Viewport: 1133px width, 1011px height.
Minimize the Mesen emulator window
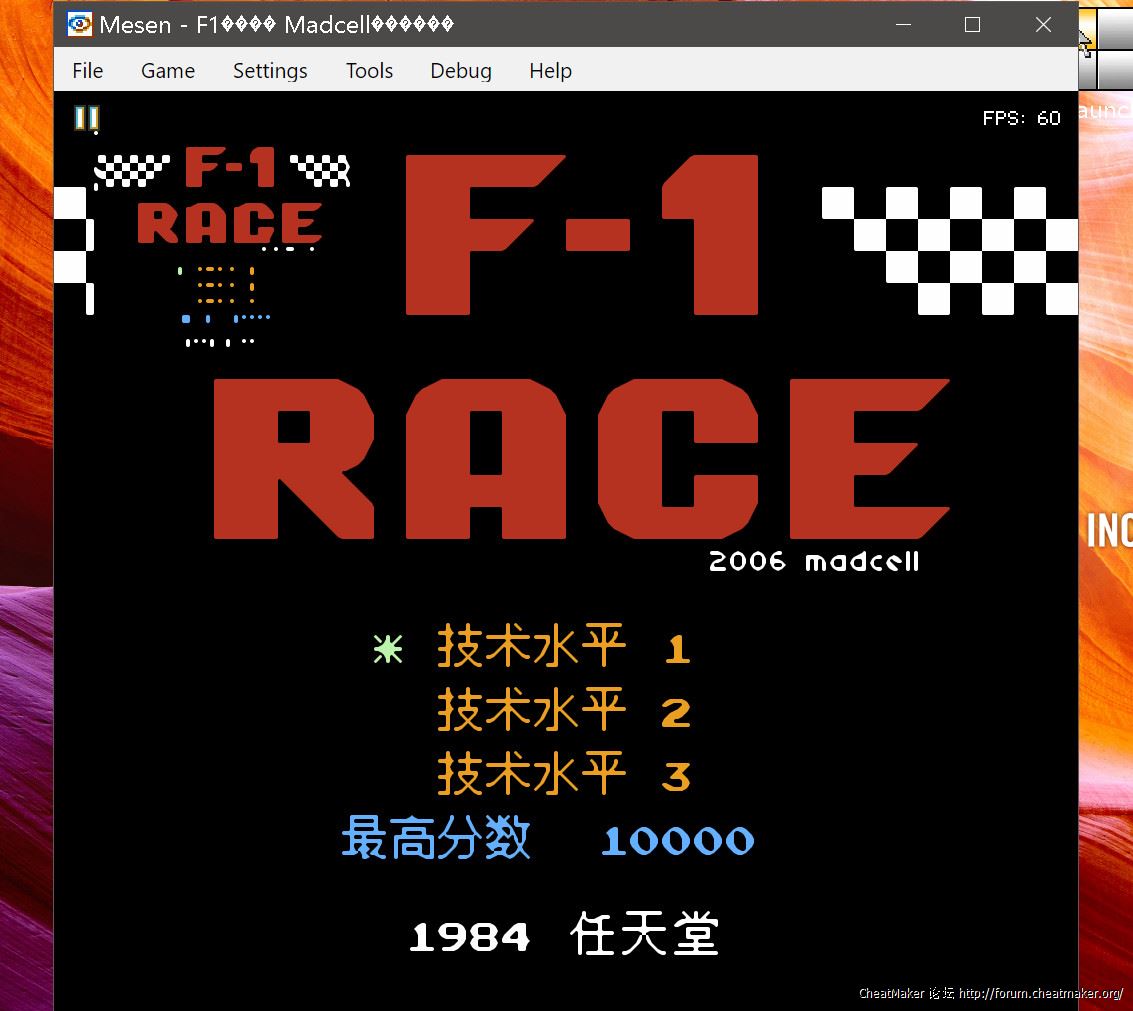(x=901, y=25)
